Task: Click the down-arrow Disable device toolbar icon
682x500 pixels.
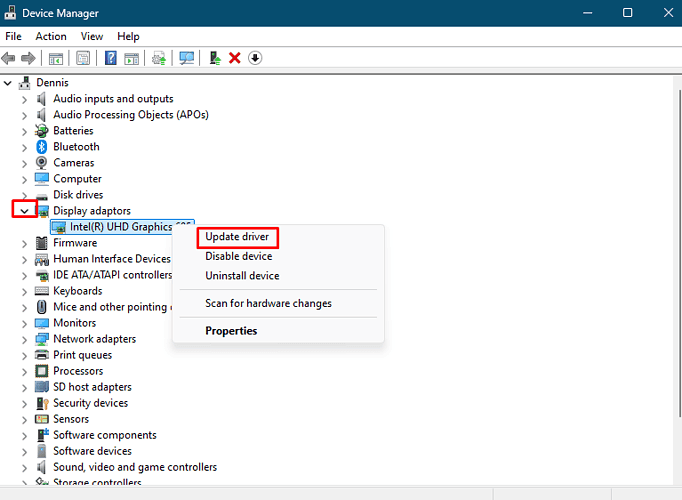Action: (255, 58)
